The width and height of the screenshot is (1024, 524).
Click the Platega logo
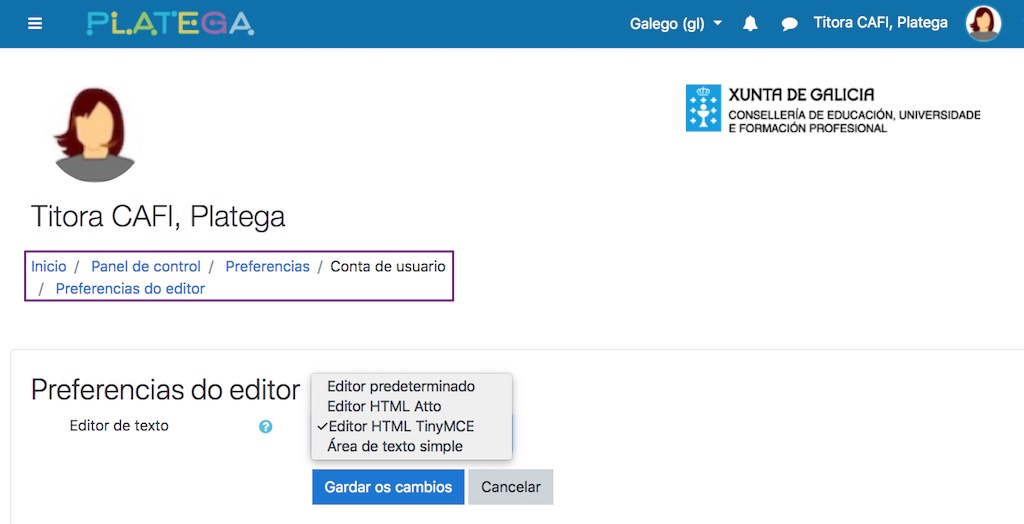(x=170, y=24)
